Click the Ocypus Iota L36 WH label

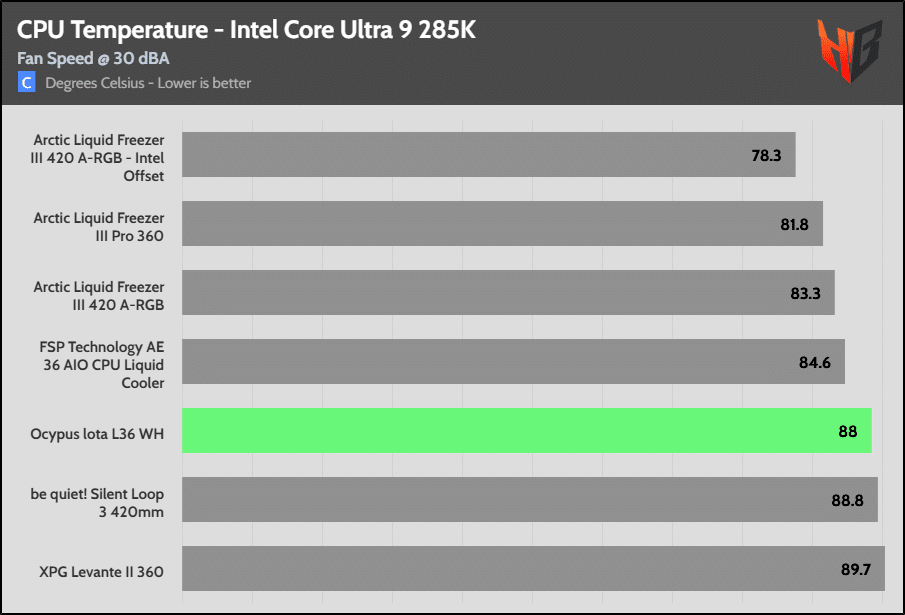(x=97, y=434)
